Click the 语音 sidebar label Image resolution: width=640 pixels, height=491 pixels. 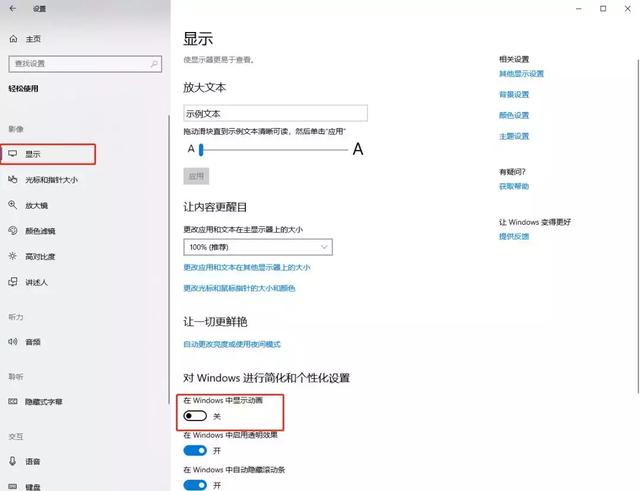33,462
